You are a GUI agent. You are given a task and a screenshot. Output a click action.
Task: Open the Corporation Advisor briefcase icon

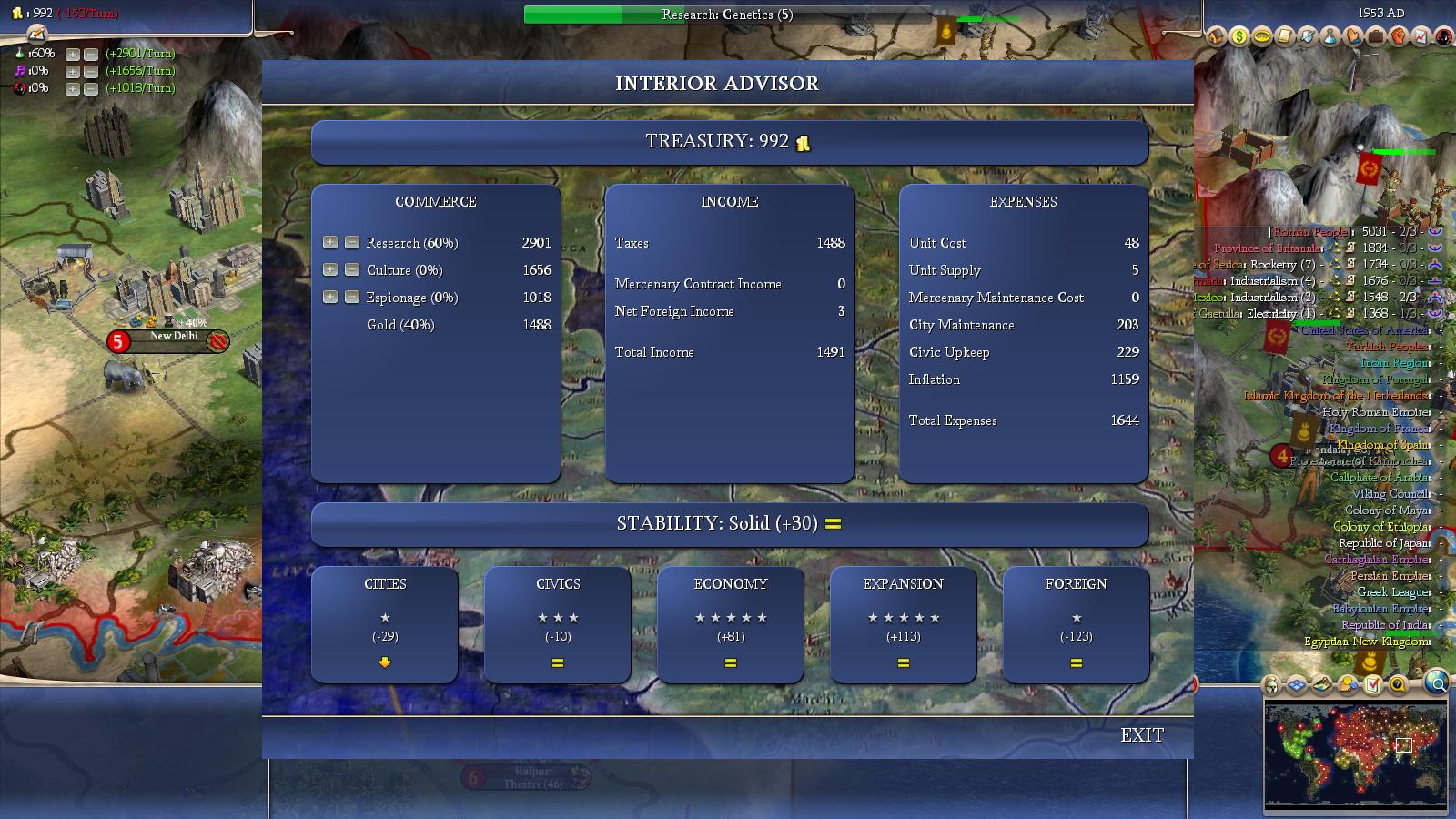click(x=1376, y=37)
